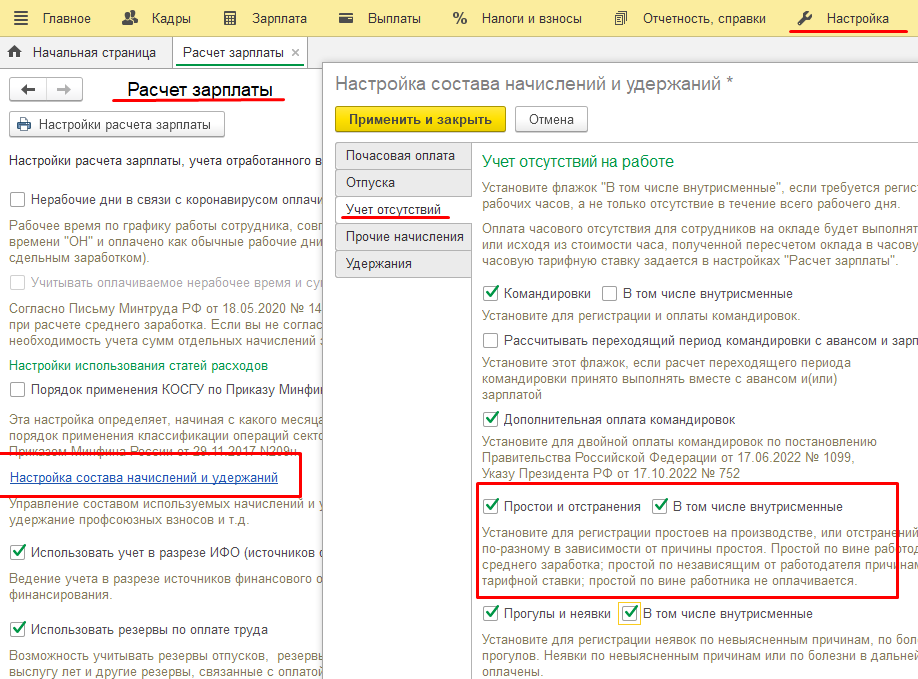The width and height of the screenshot is (918, 679).
Task: Click Настройки использования статей расходов heading
Action: click(139, 366)
